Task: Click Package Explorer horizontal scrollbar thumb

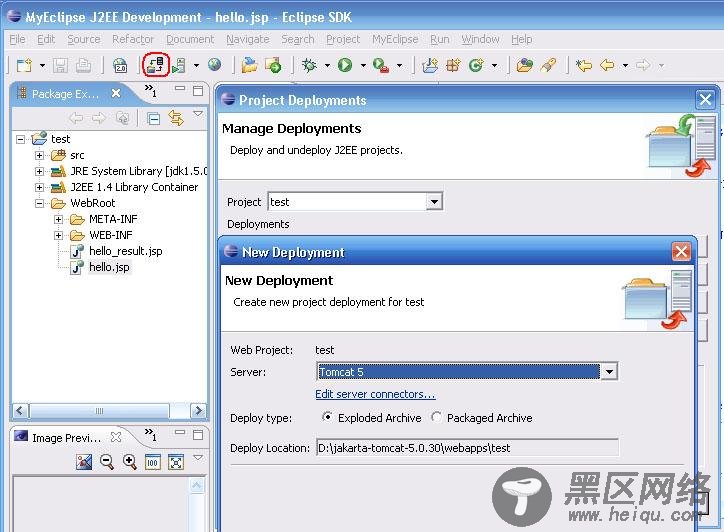Action: [99, 410]
